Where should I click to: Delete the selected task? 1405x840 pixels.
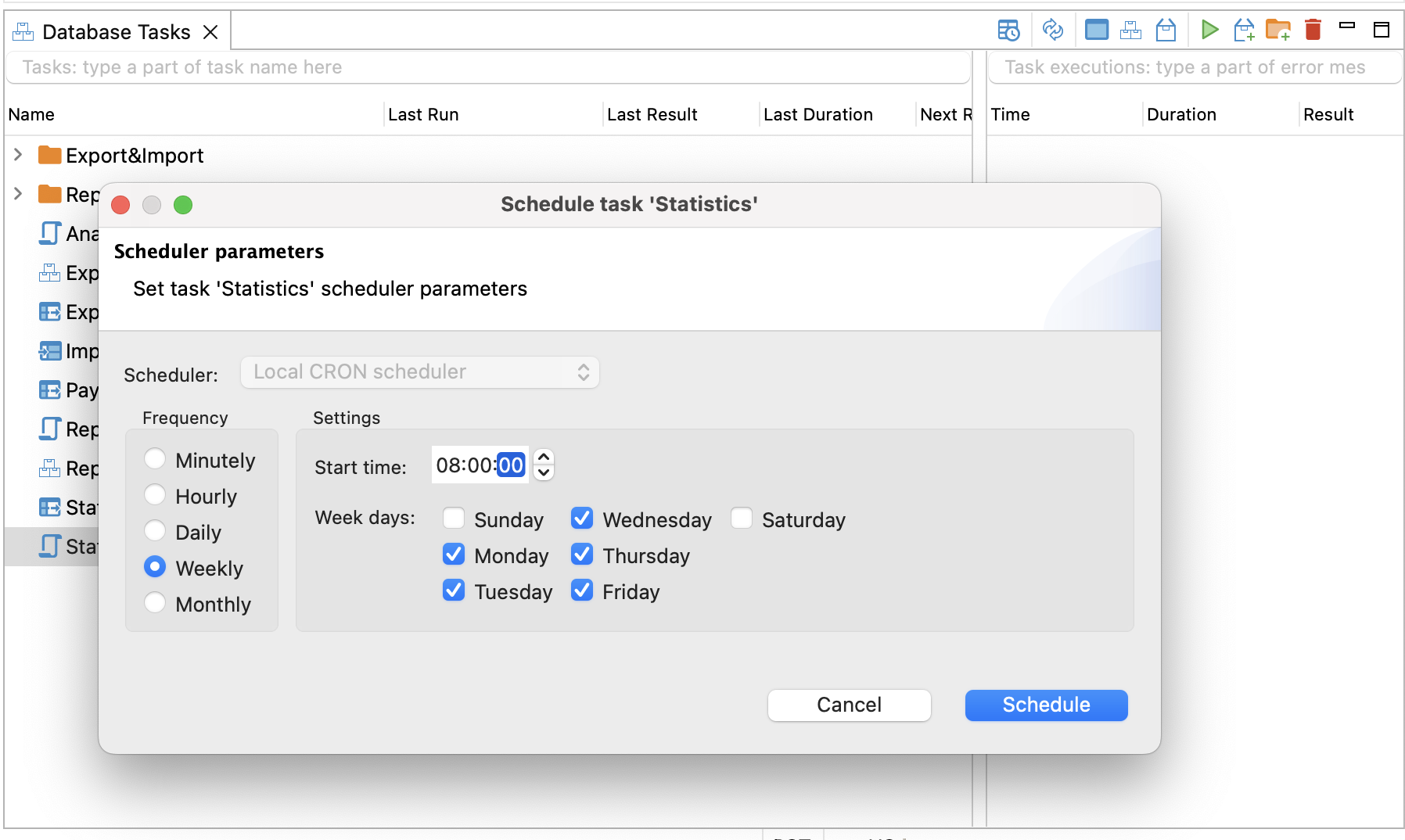tap(1313, 30)
